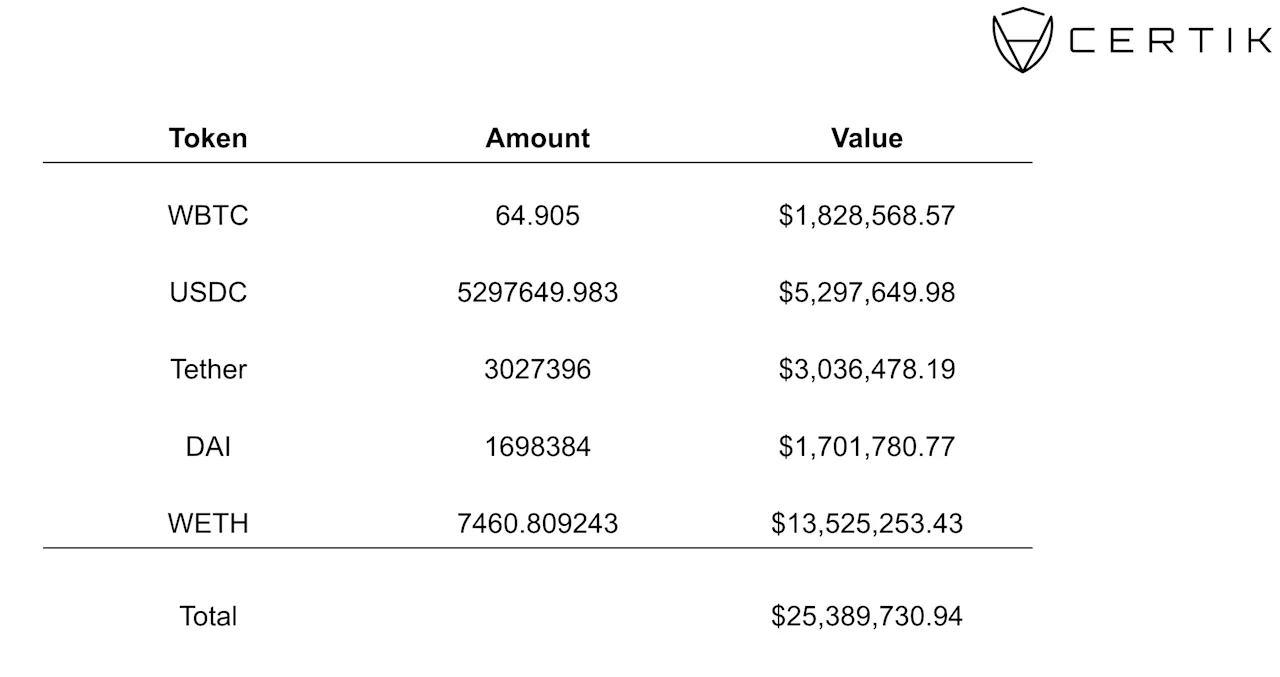Click the Tether token cell

208,369
